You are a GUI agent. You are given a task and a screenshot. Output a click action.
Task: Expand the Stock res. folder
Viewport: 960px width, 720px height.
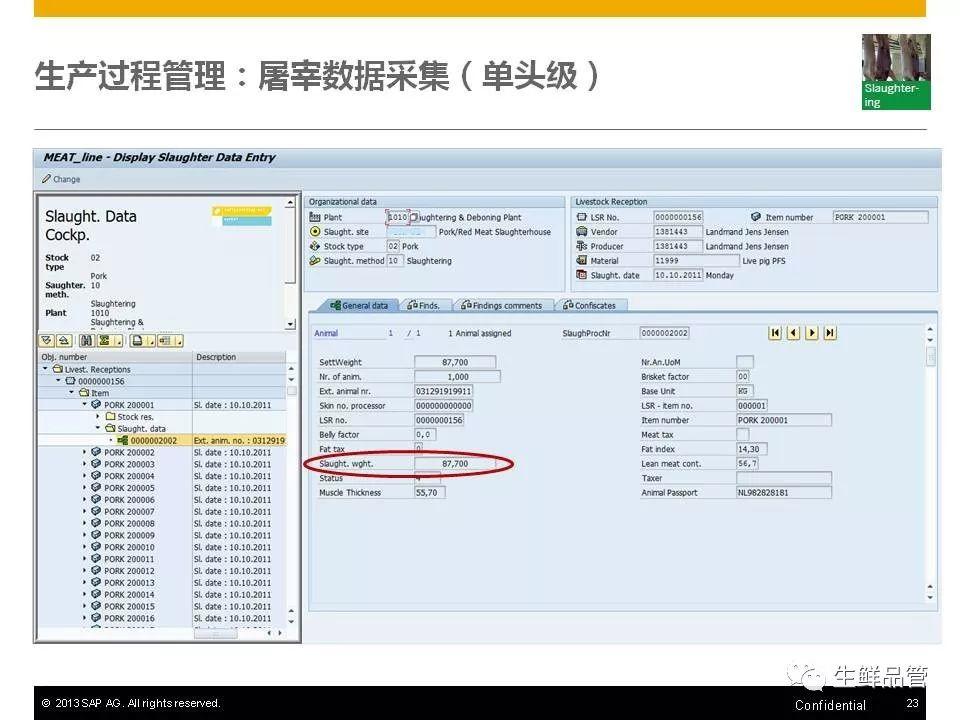(98, 417)
